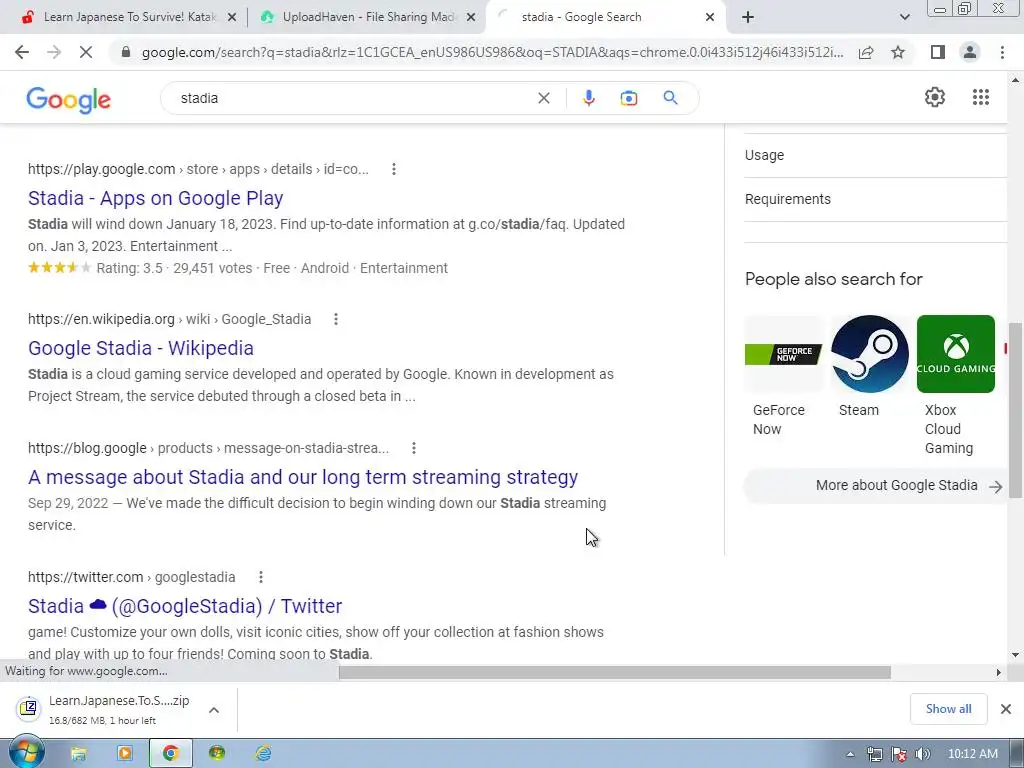Image resolution: width=1024 pixels, height=768 pixels.
Task: Open Internet Explorer from taskbar
Action: [x=263, y=754]
